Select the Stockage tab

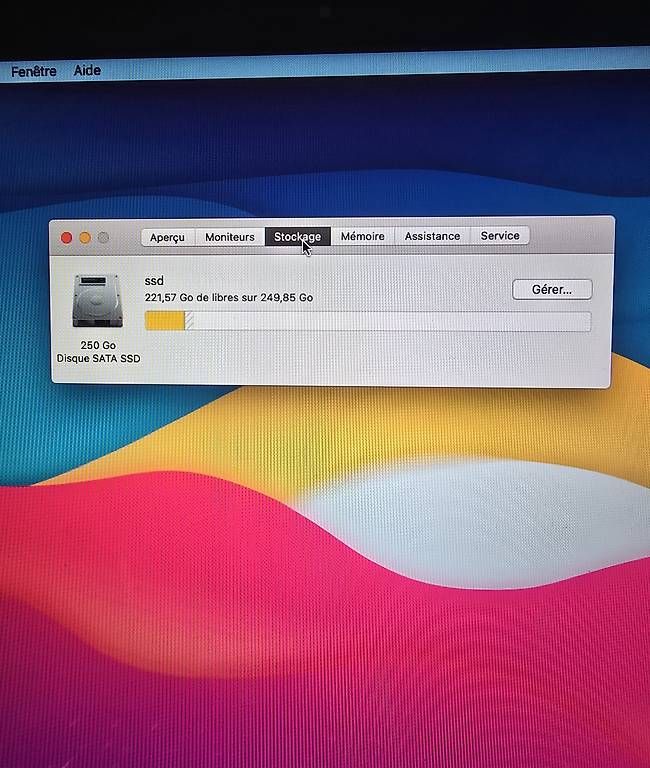(297, 237)
